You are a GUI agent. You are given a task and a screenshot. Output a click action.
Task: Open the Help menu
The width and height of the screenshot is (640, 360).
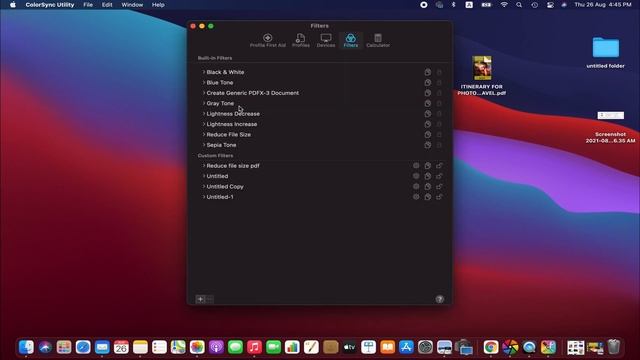pos(158,5)
